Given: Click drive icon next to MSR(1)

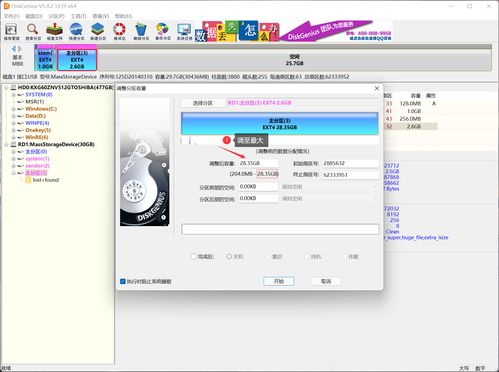Looking at the screenshot, I should tap(21, 102).
